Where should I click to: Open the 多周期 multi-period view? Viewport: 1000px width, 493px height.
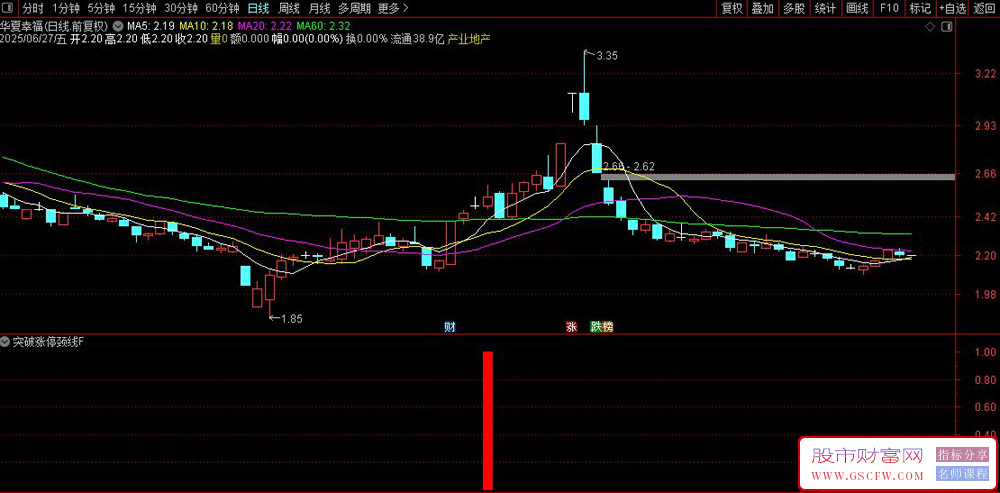pos(353,8)
